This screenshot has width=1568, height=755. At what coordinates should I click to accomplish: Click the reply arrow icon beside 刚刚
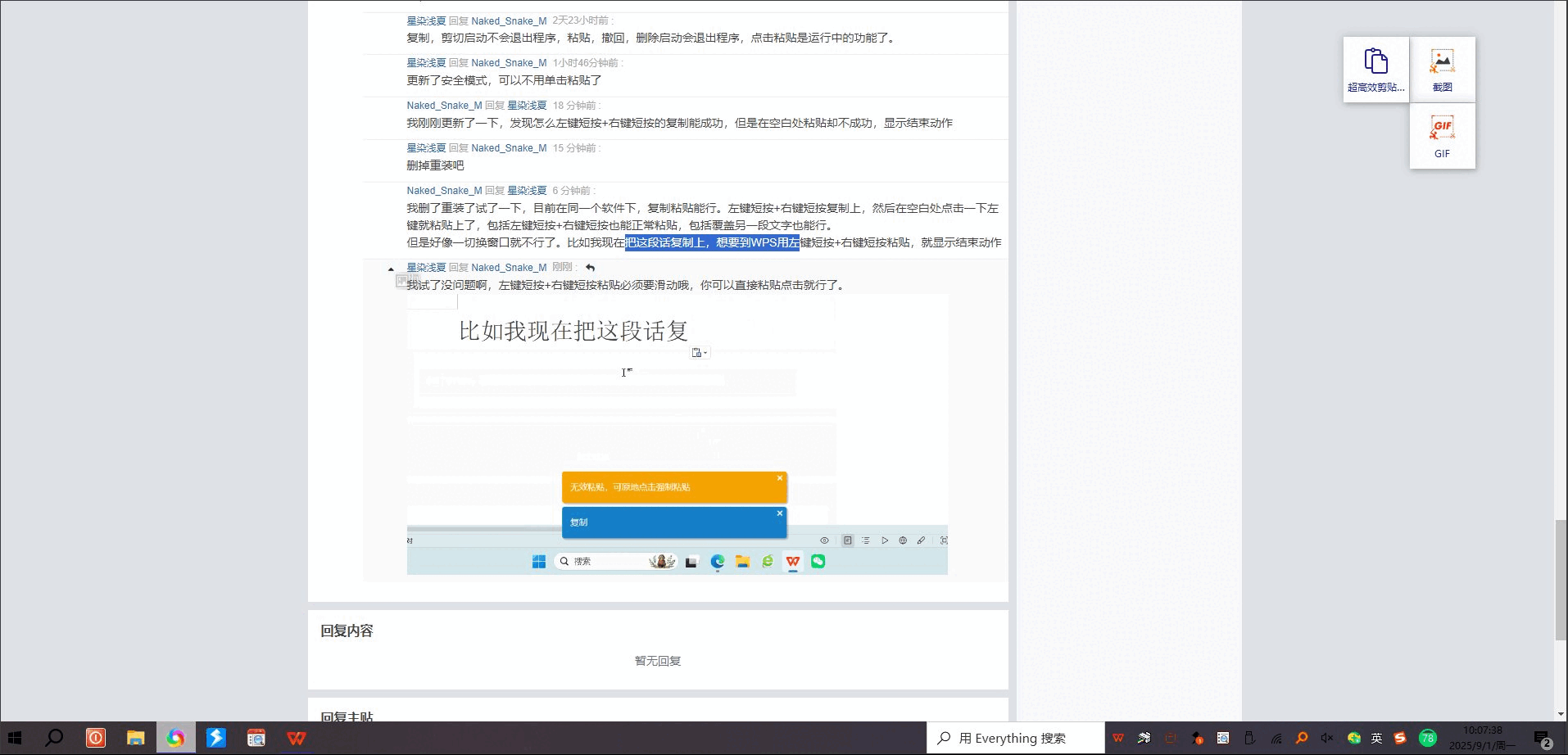coord(590,268)
